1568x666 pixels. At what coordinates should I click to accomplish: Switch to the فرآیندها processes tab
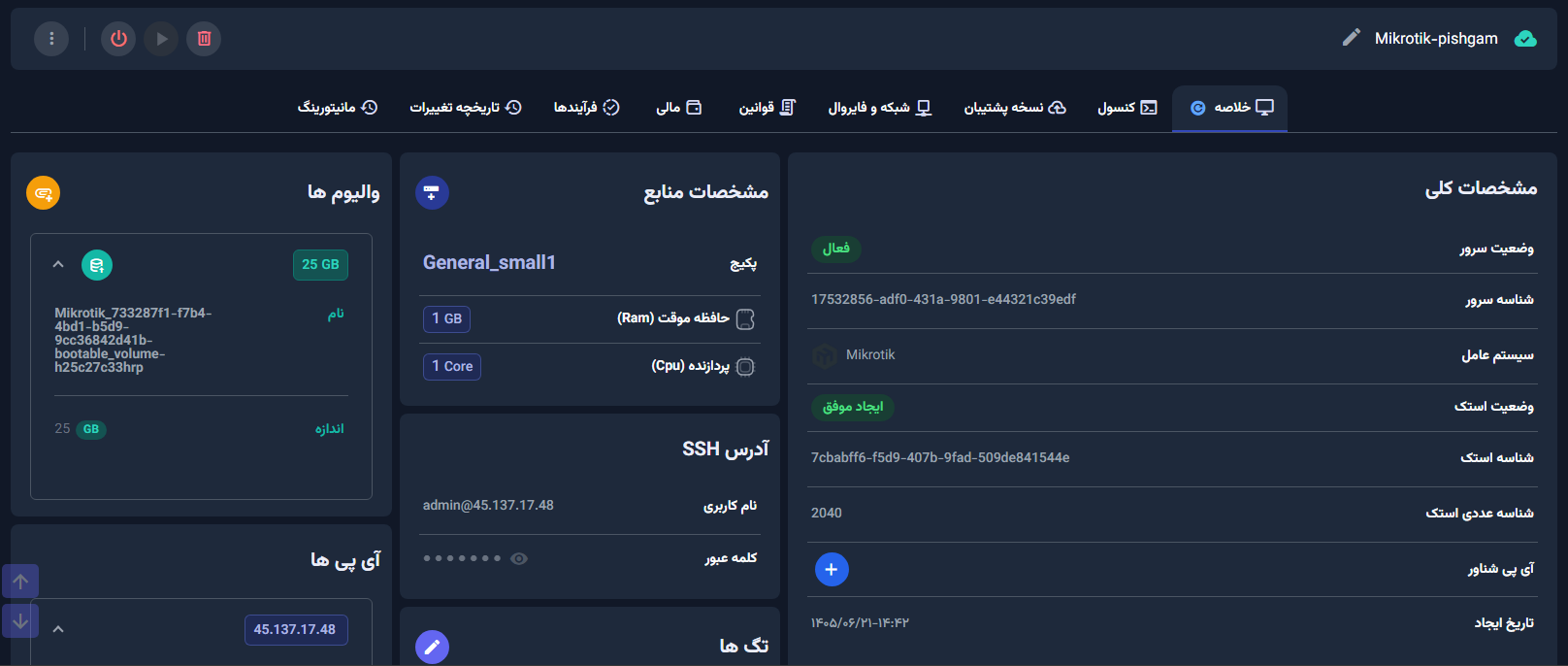[x=586, y=108]
